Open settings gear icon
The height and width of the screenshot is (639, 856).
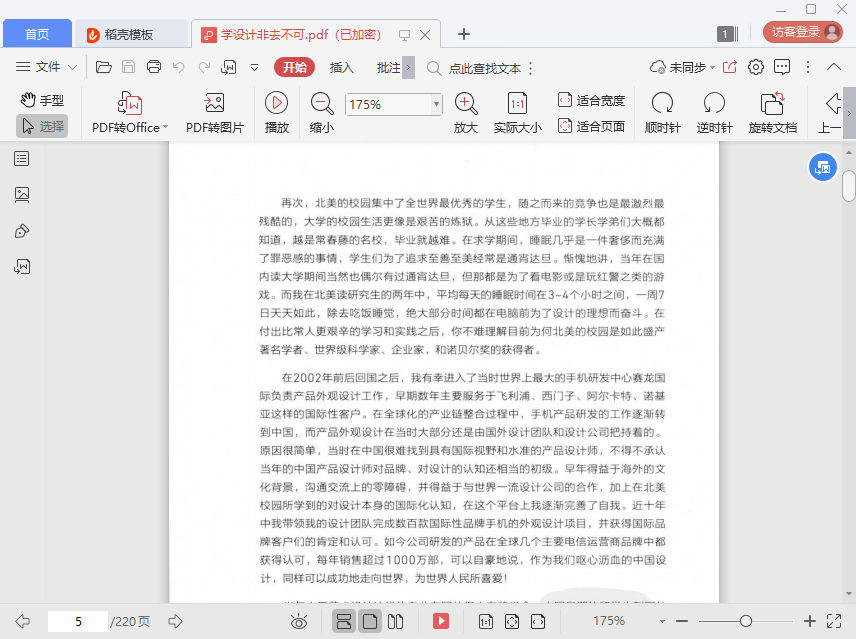756,67
